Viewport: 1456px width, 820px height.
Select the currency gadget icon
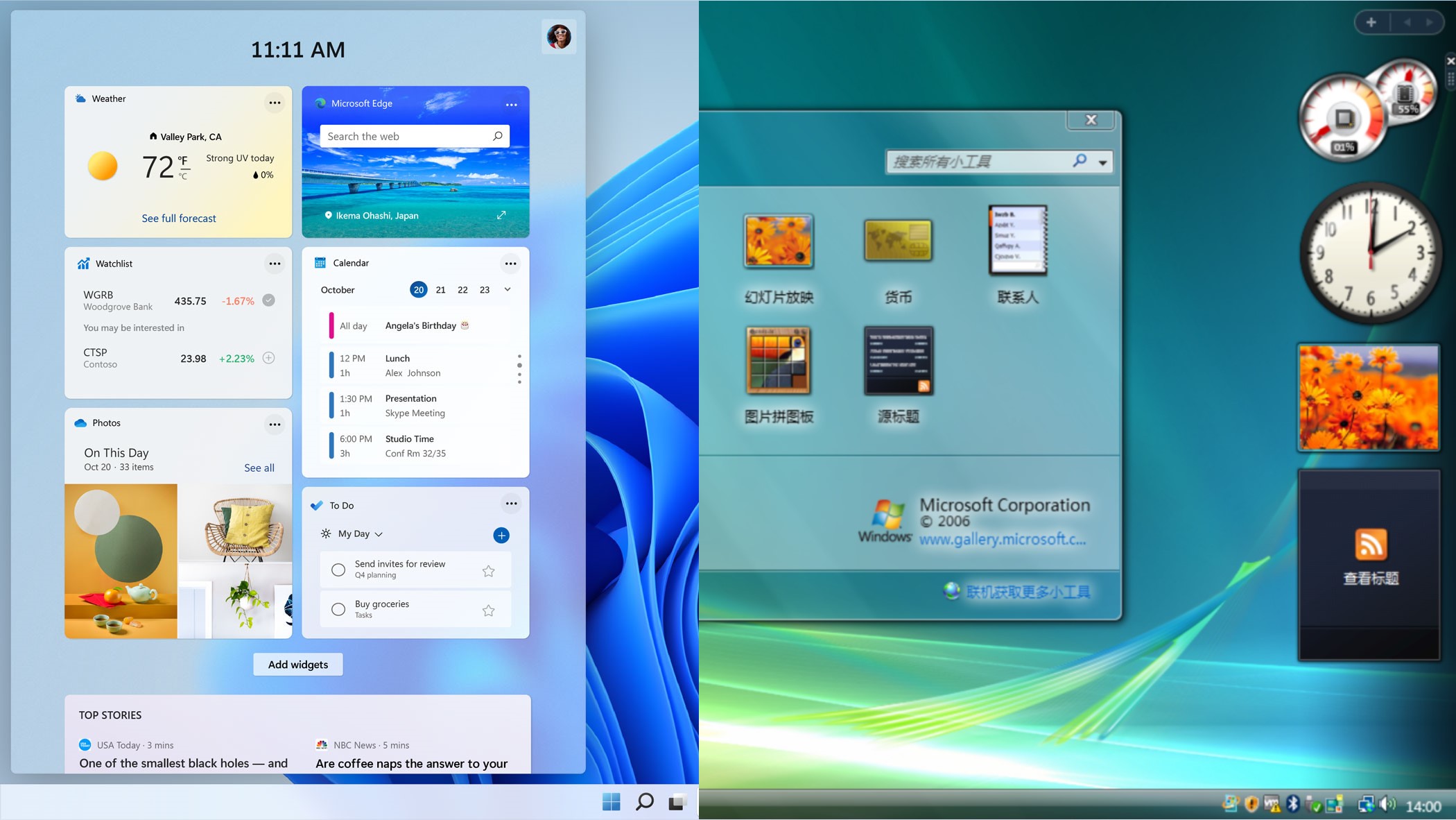click(x=898, y=241)
